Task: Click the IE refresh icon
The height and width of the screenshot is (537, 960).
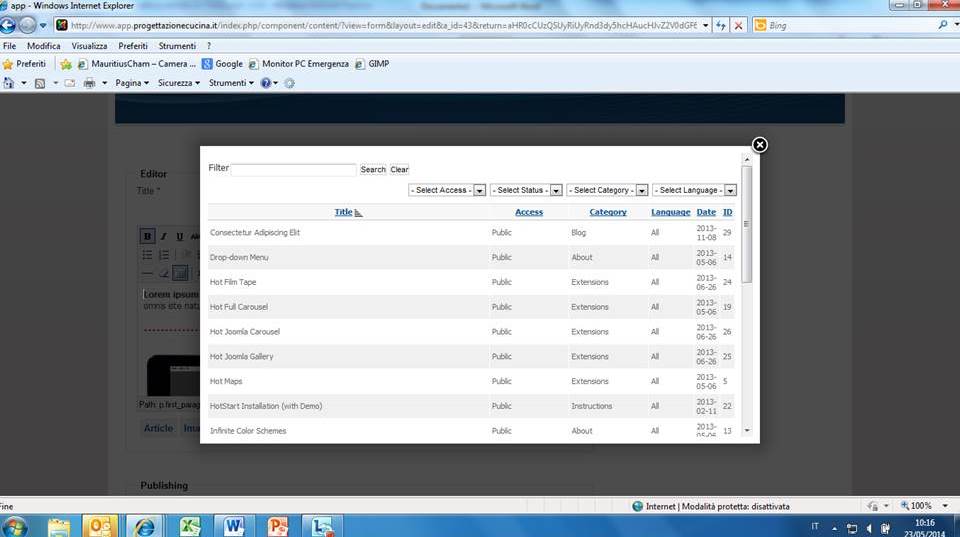Action: point(721,25)
